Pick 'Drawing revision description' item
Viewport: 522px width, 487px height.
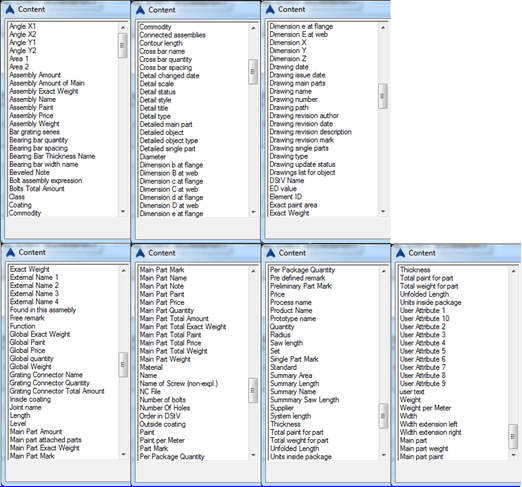click(x=311, y=132)
